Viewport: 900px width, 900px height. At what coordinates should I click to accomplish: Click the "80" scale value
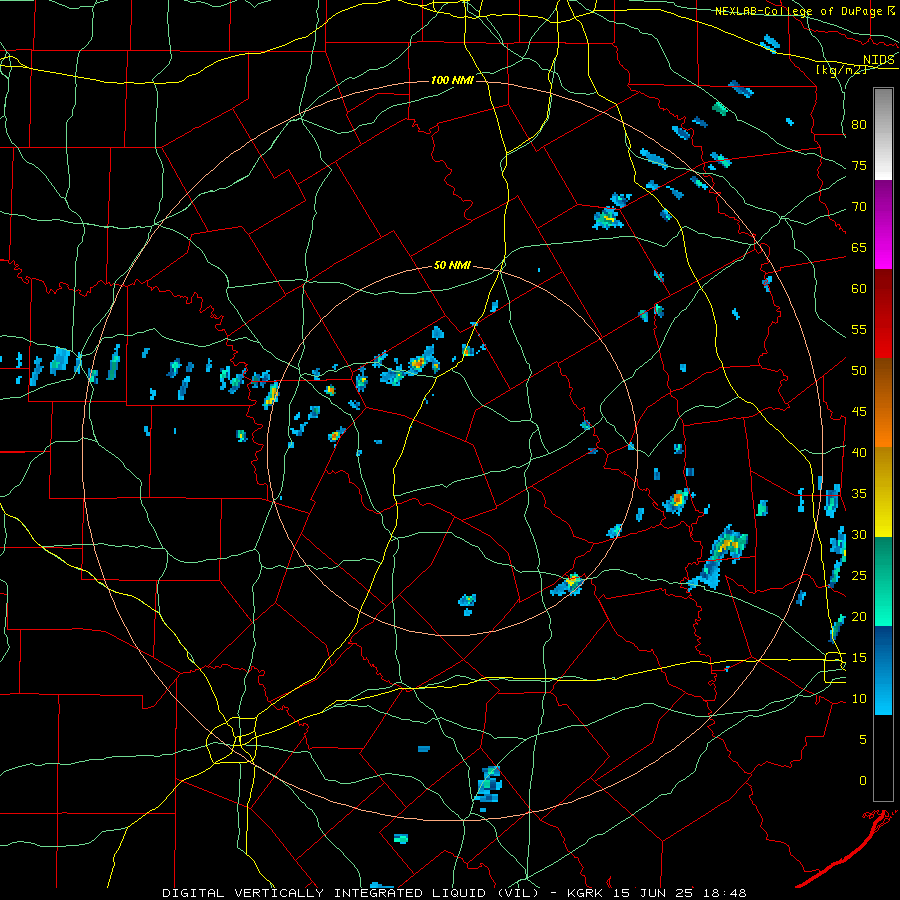[x=859, y=125]
